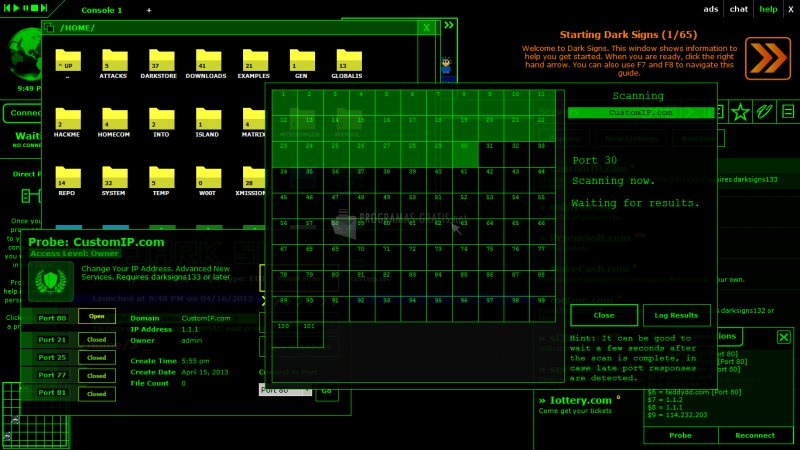
Task: Click the orange next-page arrow in guide
Action: tap(768, 58)
